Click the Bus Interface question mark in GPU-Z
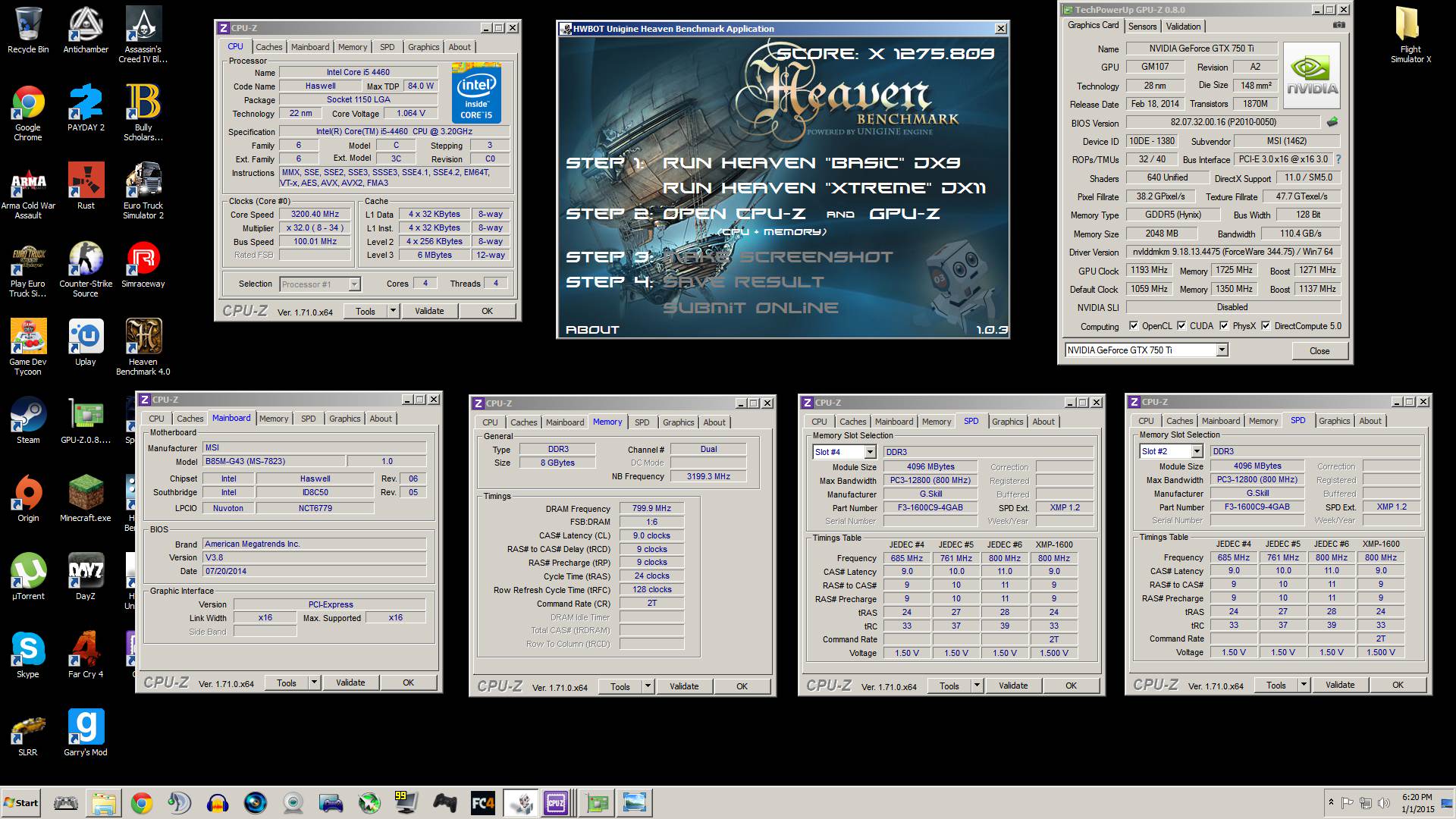Image resolution: width=1456 pixels, height=819 pixels. [x=1338, y=159]
